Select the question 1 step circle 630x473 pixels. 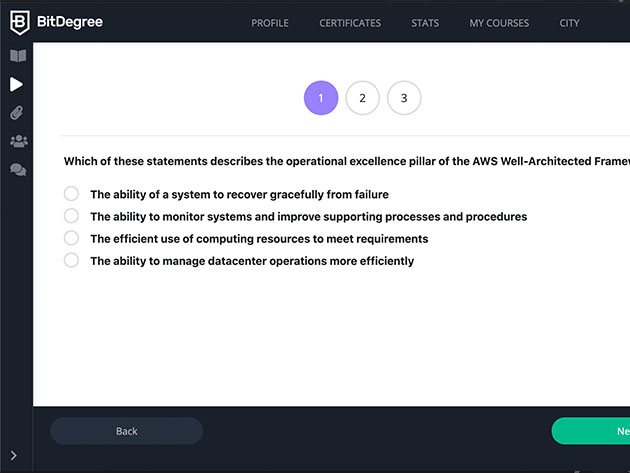[x=321, y=98]
